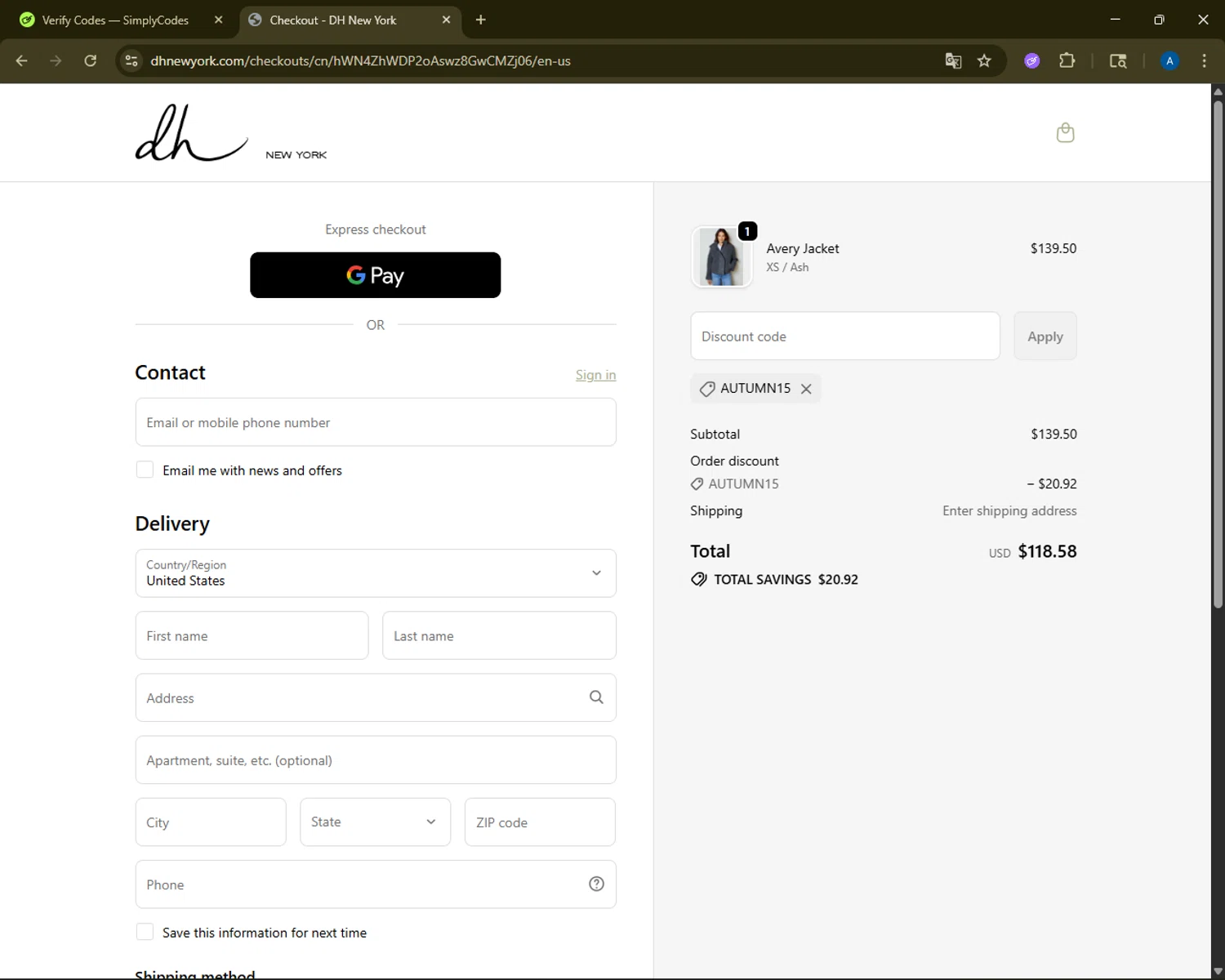Click the browser back arrow
The height and width of the screenshot is (980, 1225).
pos(22,60)
